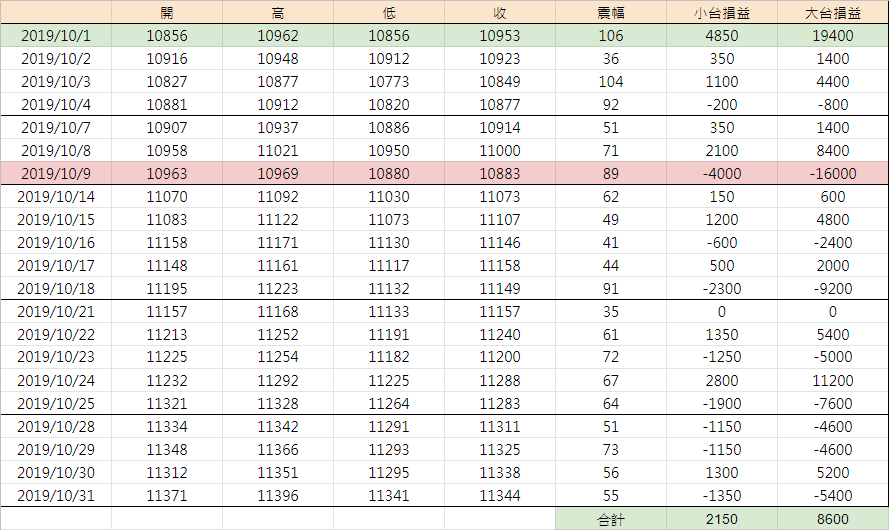The height and width of the screenshot is (530, 889).
Task: Click the 5400 profit cell
Action: pos(833,334)
